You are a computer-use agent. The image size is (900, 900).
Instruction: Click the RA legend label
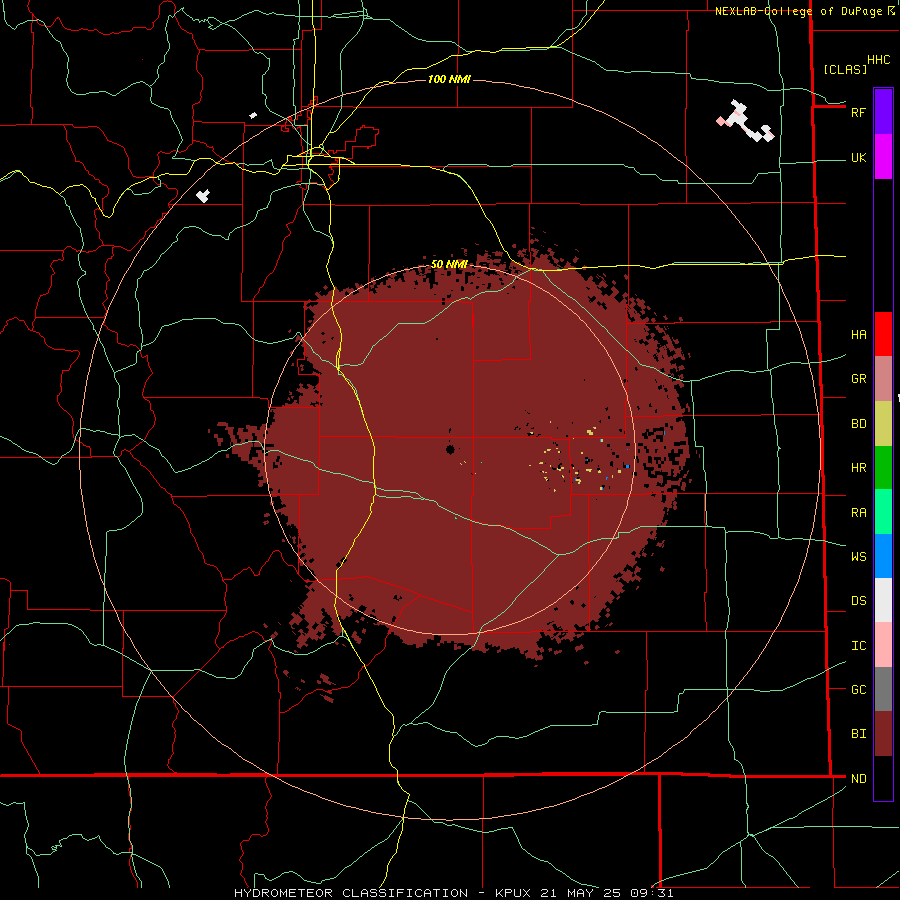(858, 513)
